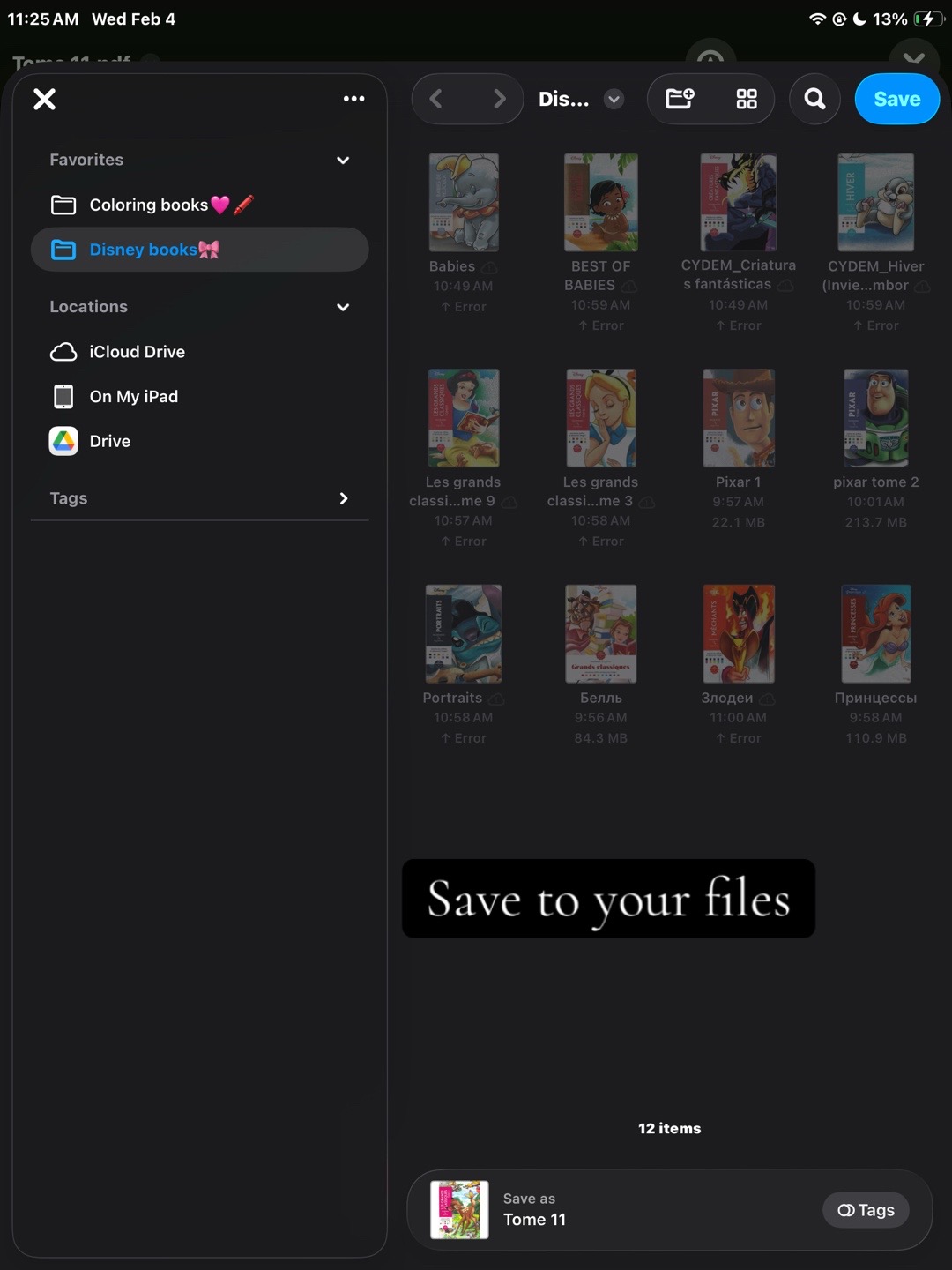Select the Злодеи book thumbnail
Image resolution: width=952 pixels, height=1270 pixels.
click(739, 633)
